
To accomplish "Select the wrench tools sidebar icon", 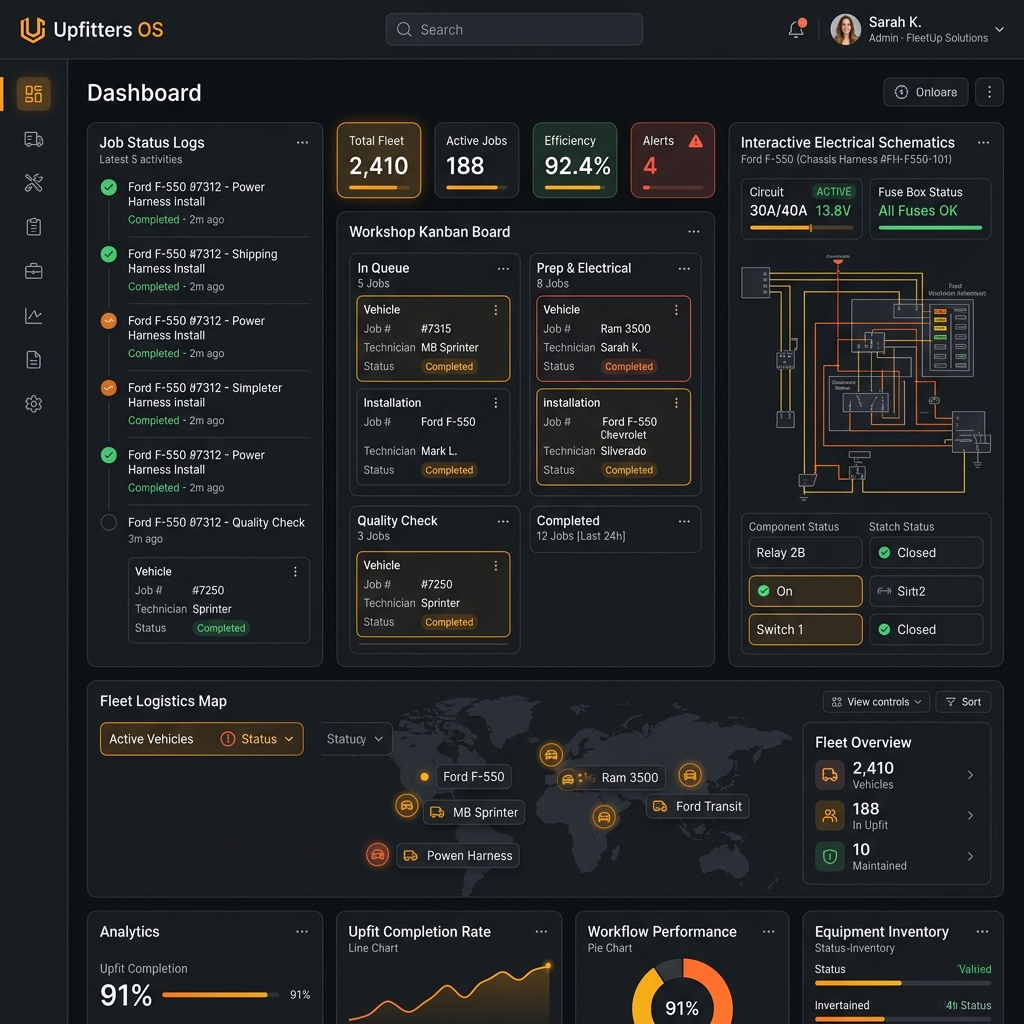I will (33, 183).
